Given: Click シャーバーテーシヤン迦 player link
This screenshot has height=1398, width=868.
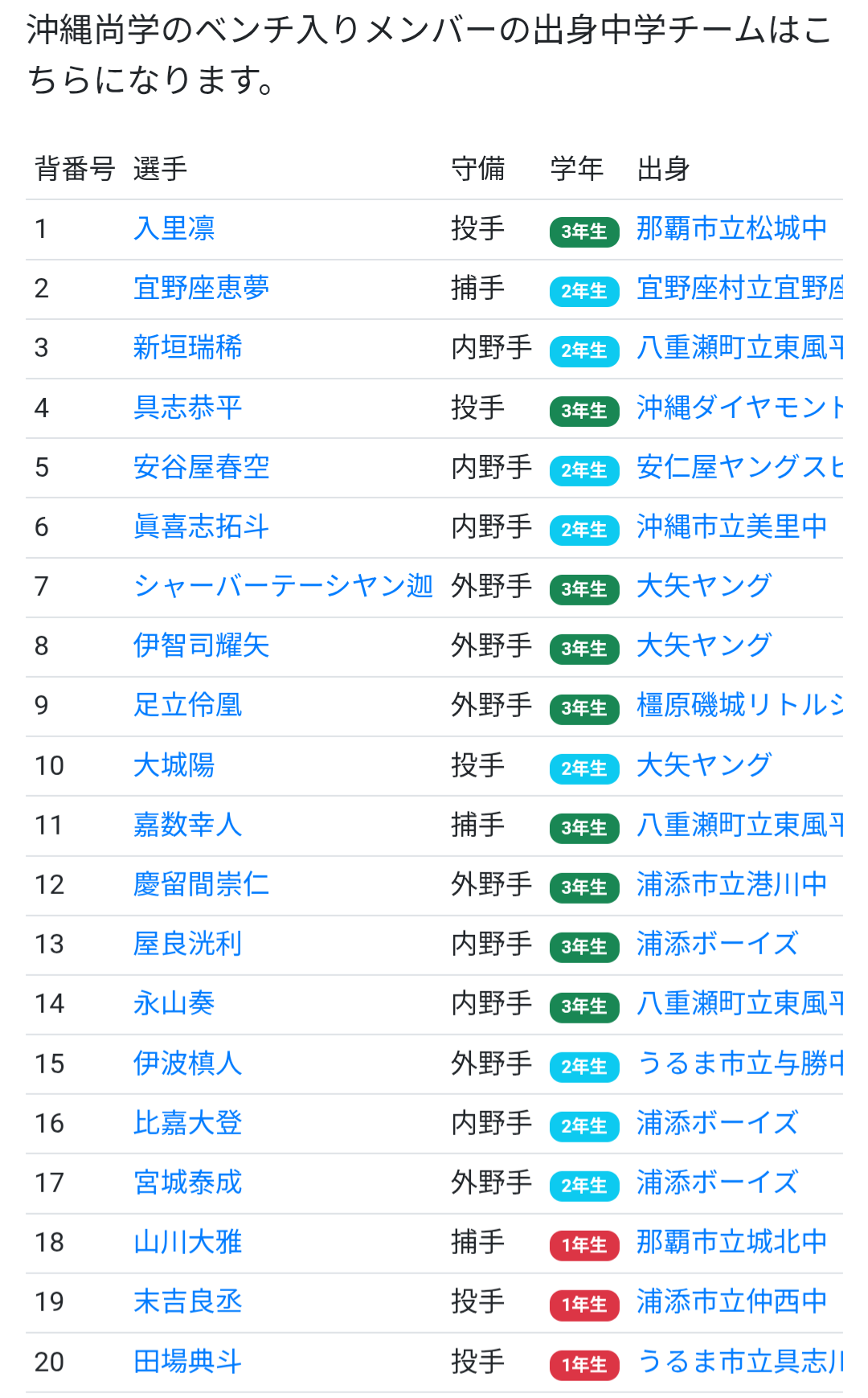Looking at the screenshot, I should pyautogui.click(x=283, y=587).
